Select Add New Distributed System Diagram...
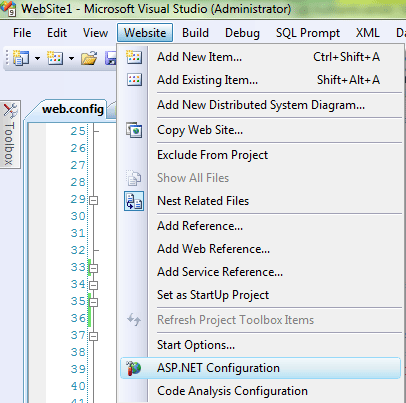This screenshot has width=406, height=403. [x=261, y=105]
